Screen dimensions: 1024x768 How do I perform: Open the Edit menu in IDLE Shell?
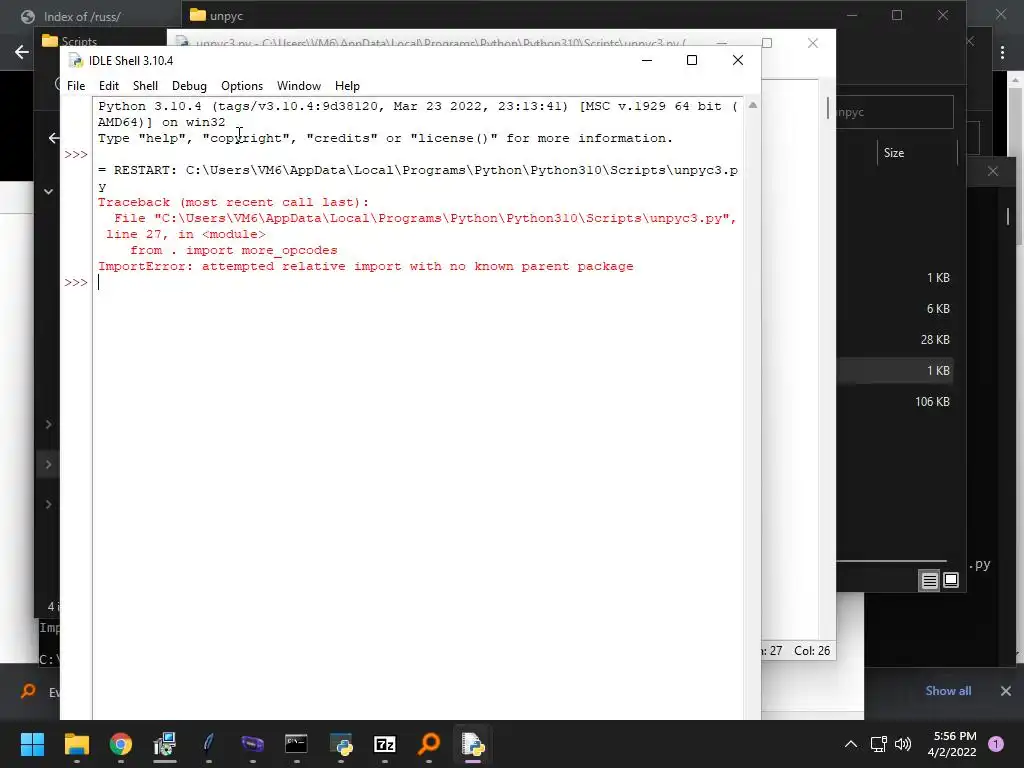pyautogui.click(x=108, y=86)
